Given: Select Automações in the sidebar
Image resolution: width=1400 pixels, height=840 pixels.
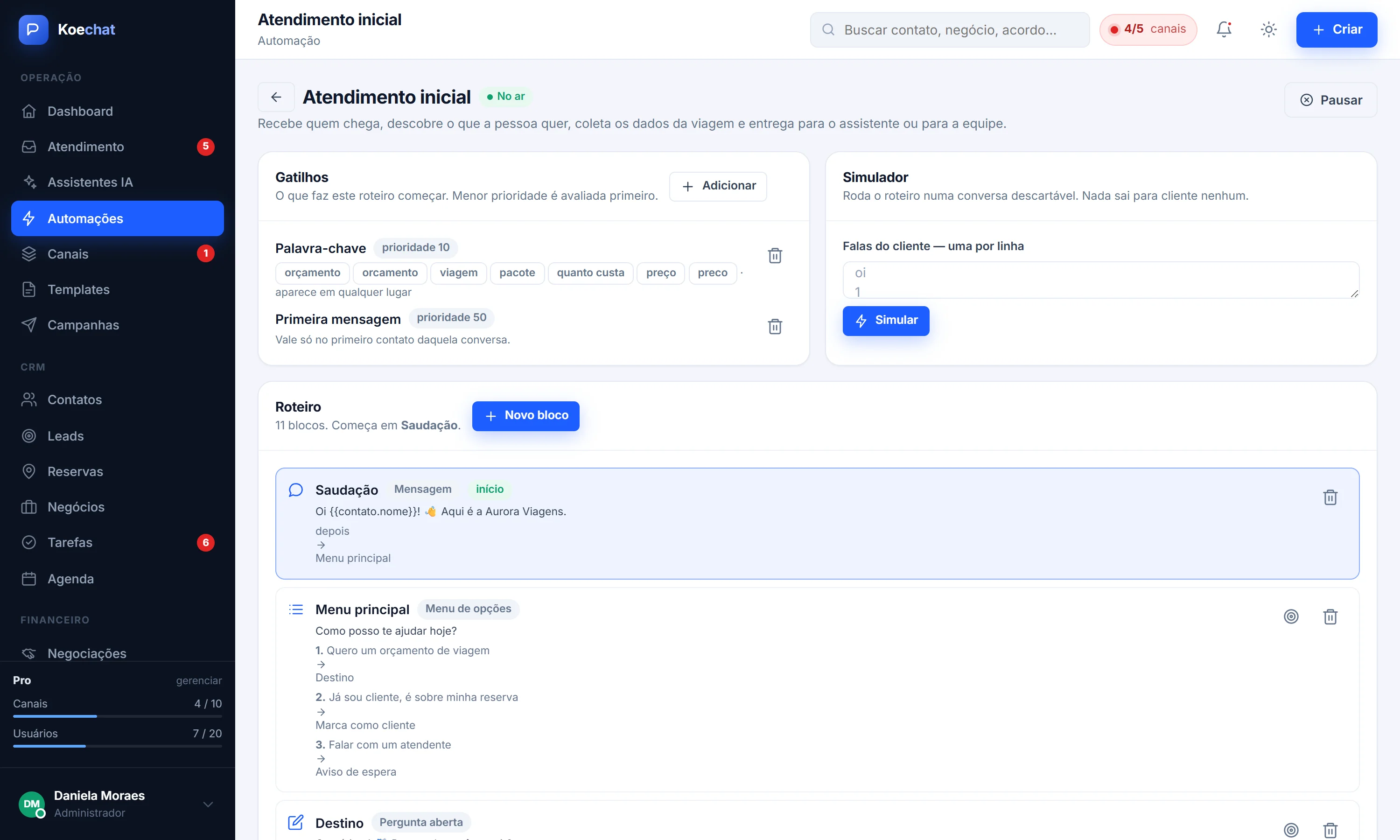Looking at the screenshot, I should (x=118, y=218).
